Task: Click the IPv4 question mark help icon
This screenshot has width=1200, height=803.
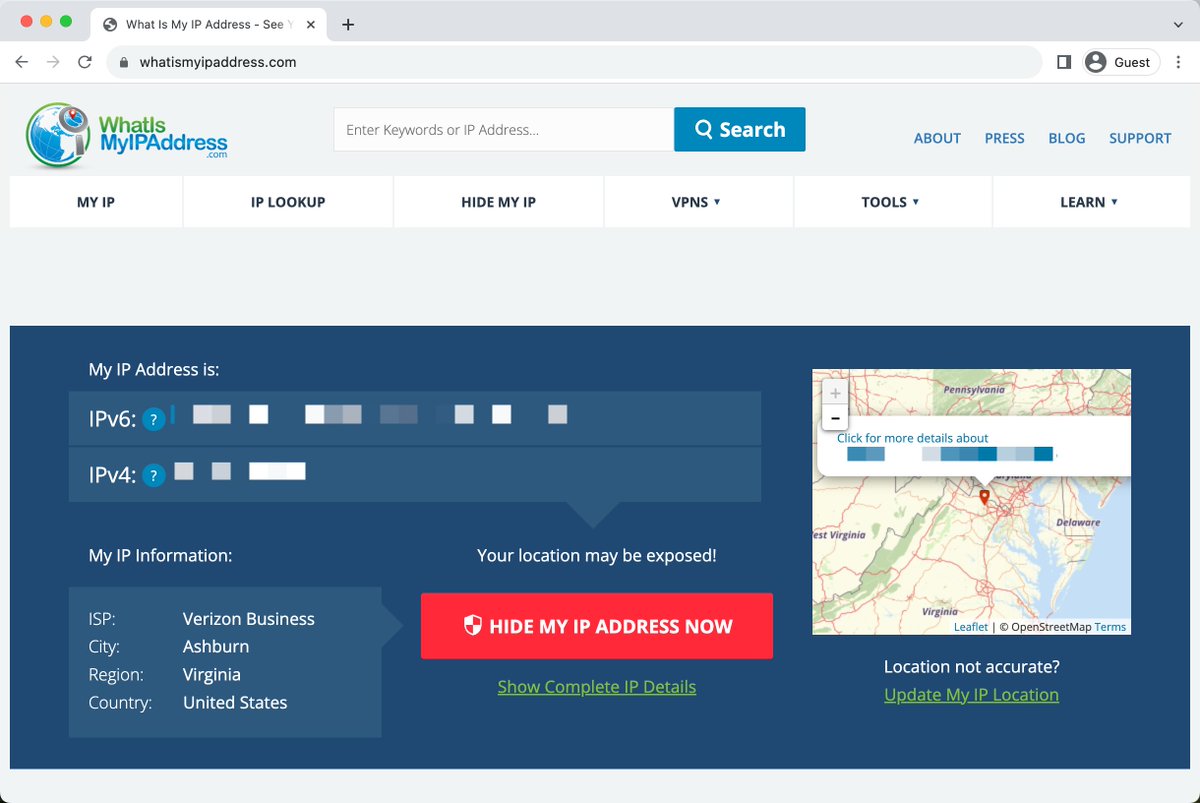Action: (x=152, y=476)
